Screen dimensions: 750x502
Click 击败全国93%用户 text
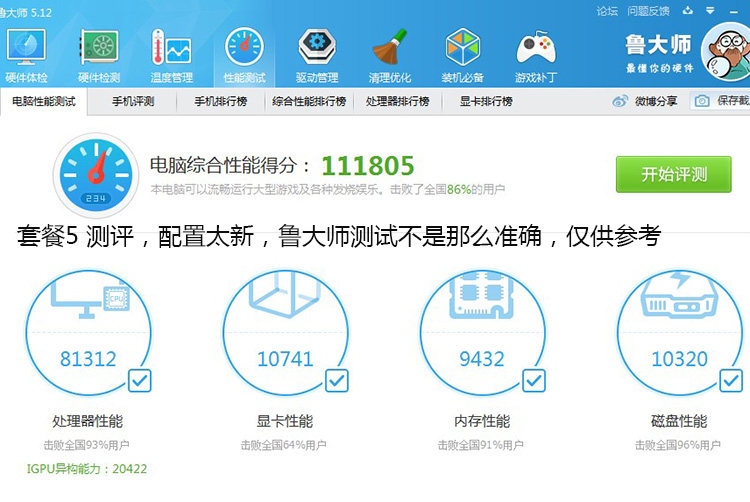point(87,445)
